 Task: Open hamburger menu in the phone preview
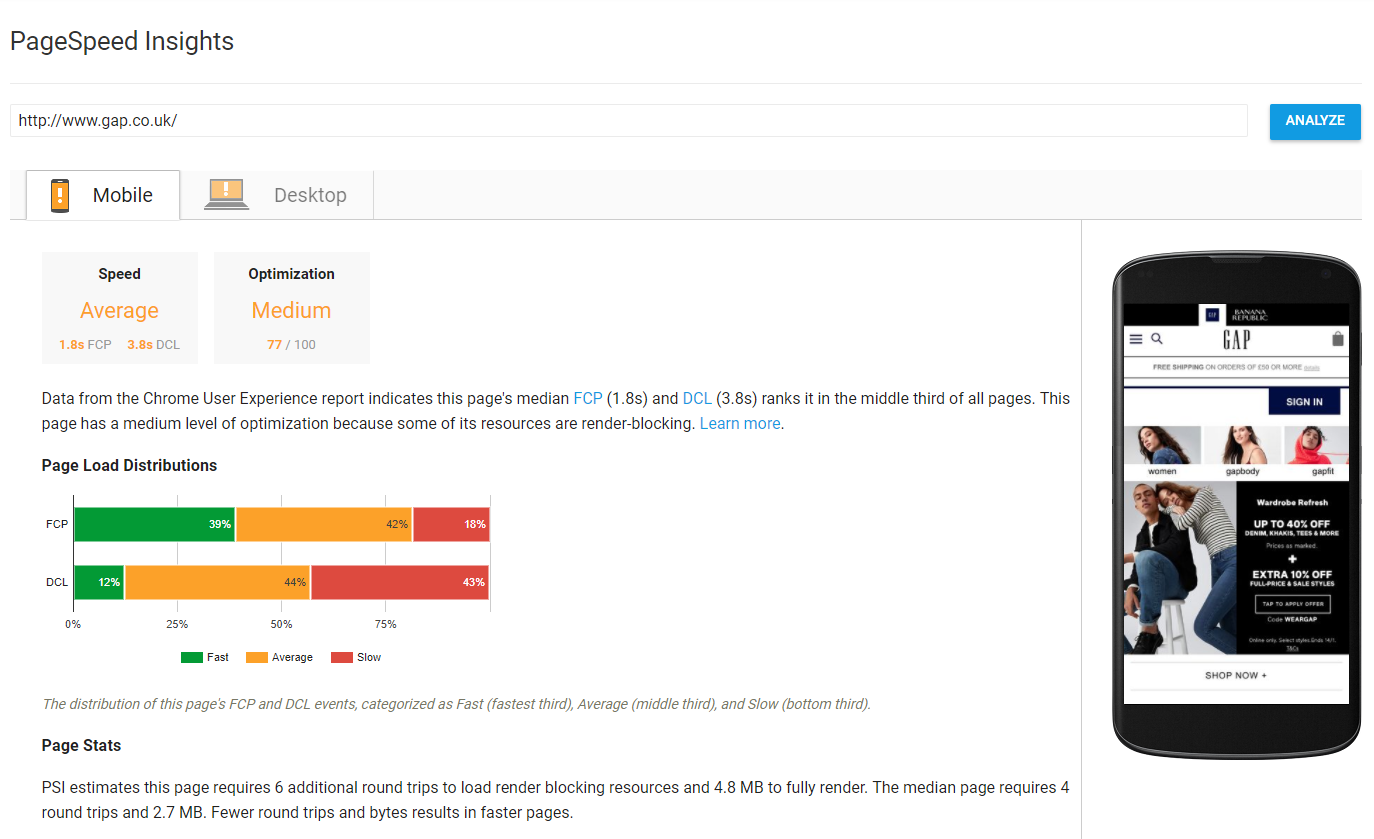(1136, 339)
